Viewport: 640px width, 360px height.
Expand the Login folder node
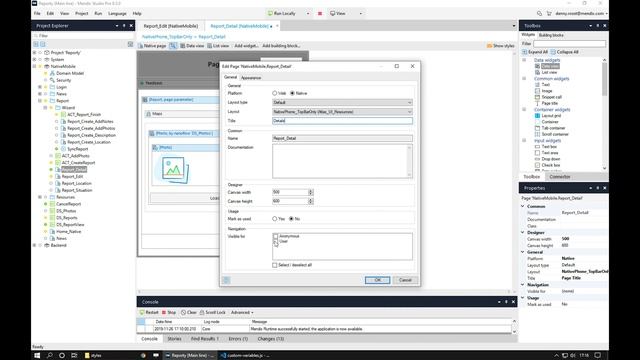tap(40, 87)
